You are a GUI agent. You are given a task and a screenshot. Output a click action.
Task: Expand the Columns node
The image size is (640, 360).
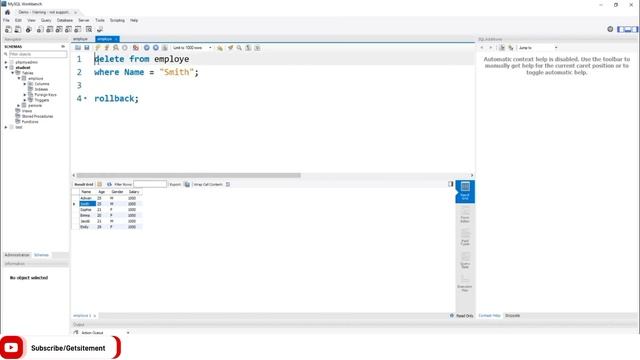pos(25,84)
